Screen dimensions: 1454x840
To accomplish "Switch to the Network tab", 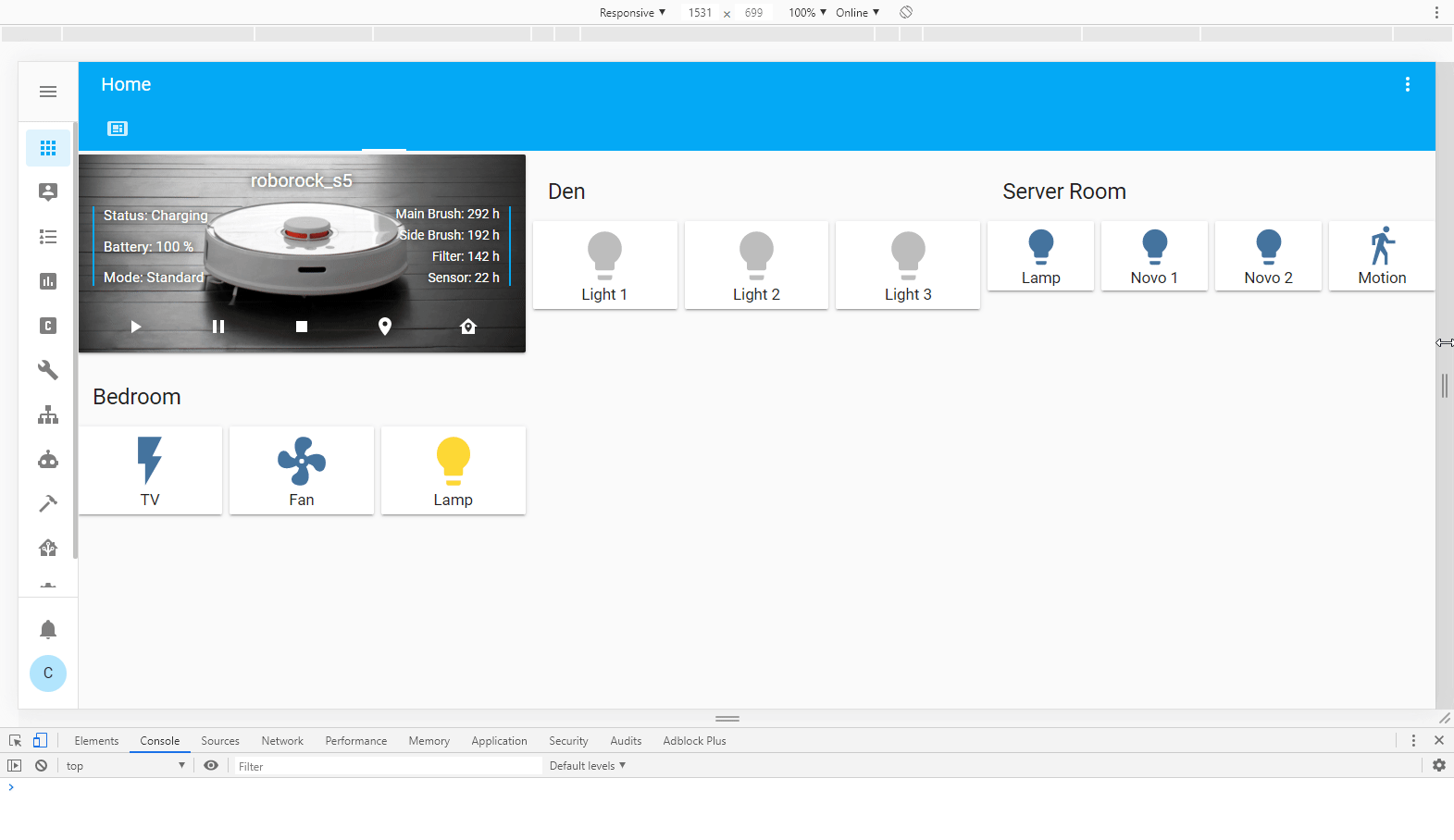I will click(x=282, y=740).
